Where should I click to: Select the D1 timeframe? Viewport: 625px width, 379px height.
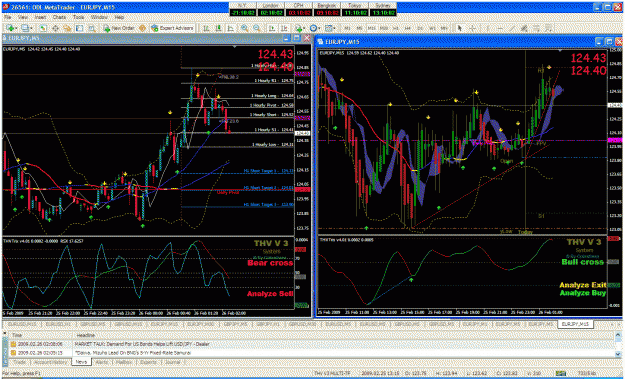pyautogui.click(x=420, y=28)
